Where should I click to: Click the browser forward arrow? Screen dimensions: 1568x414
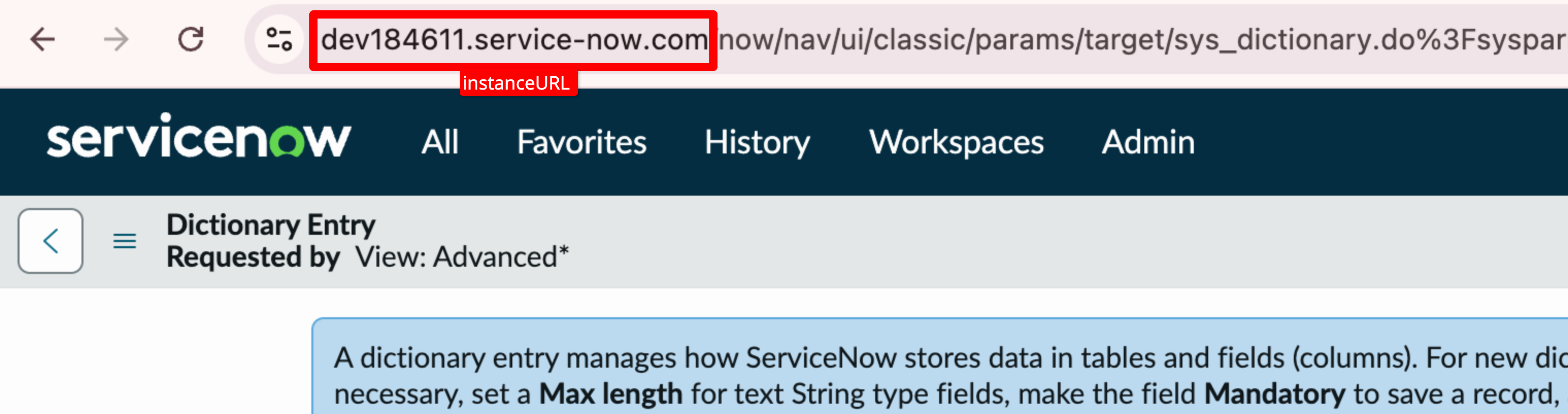[x=115, y=40]
